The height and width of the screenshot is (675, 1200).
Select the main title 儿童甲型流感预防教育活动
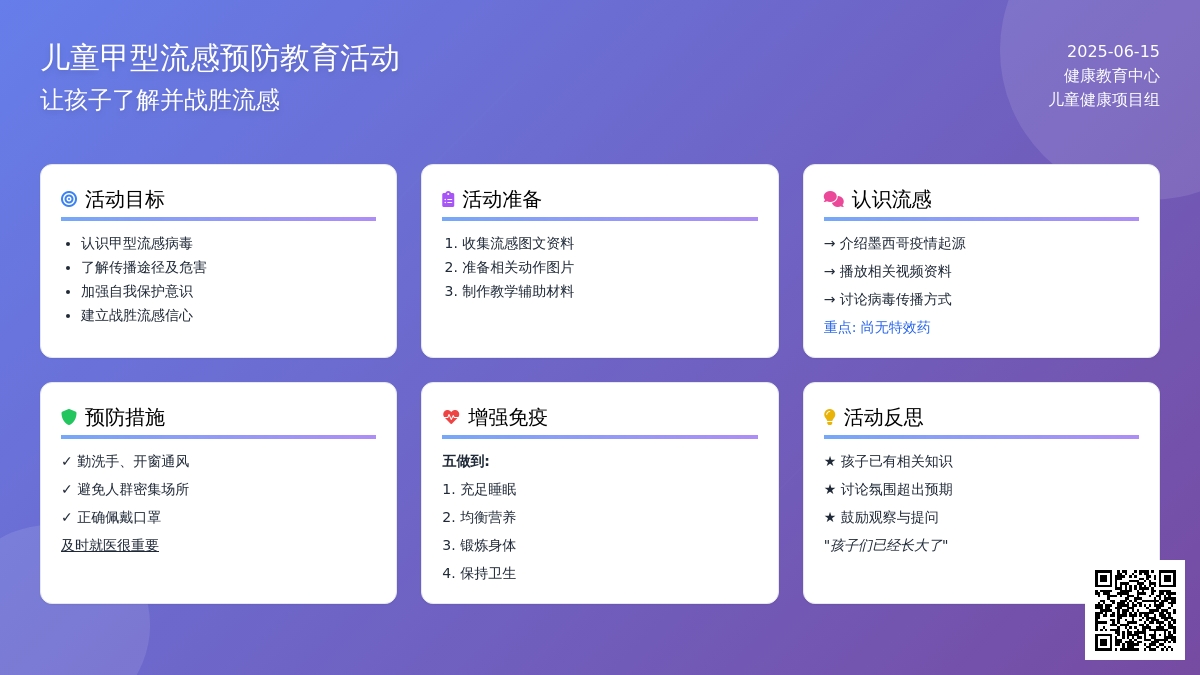(x=220, y=58)
